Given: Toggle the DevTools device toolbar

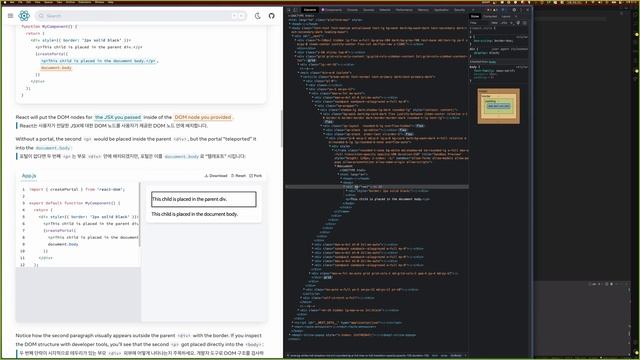Looking at the screenshot, I should pyautogui.click(x=296, y=10).
